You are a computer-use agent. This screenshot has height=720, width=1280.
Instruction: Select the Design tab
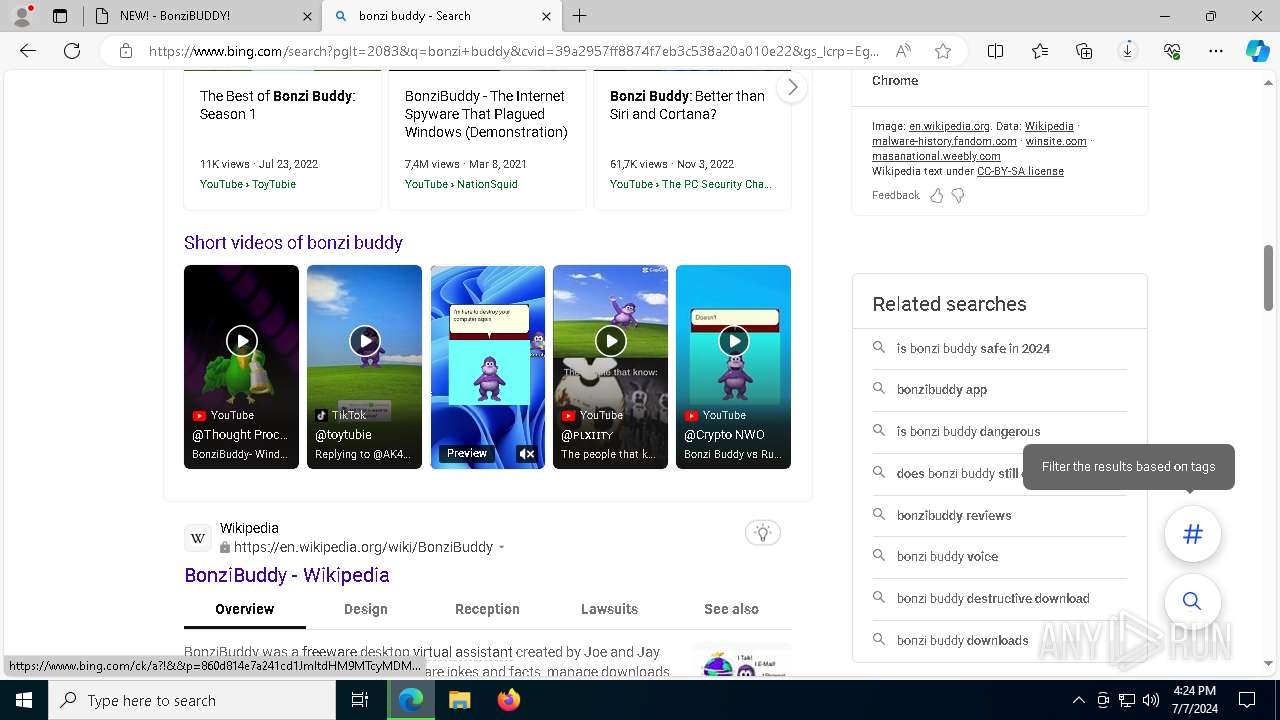pos(366,609)
